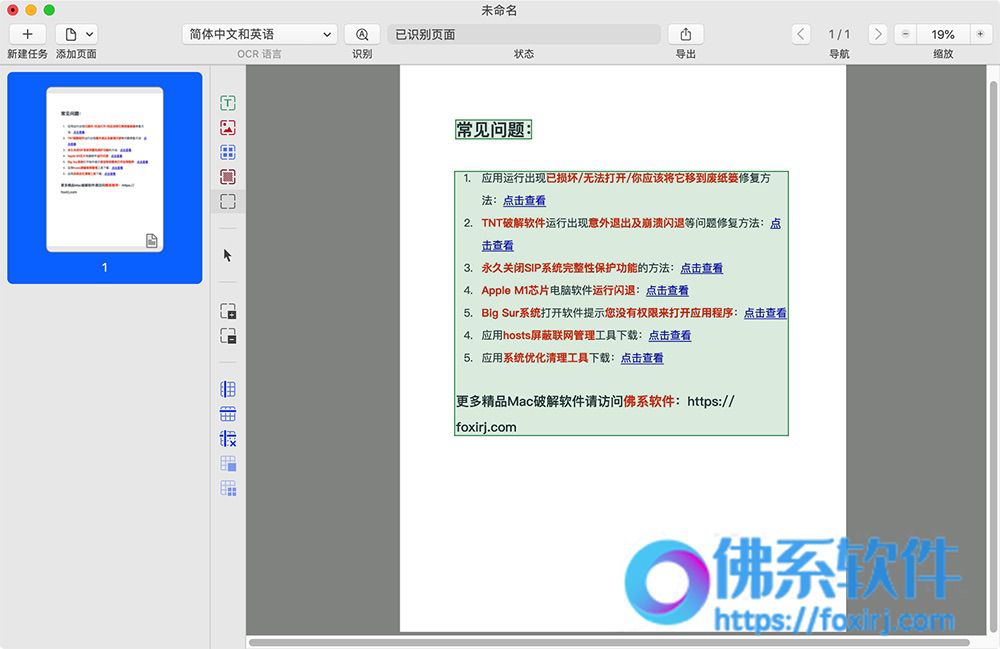Click the remove table separator icon
Image resolution: width=1000 pixels, height=649 pixels.
point(228,439)
